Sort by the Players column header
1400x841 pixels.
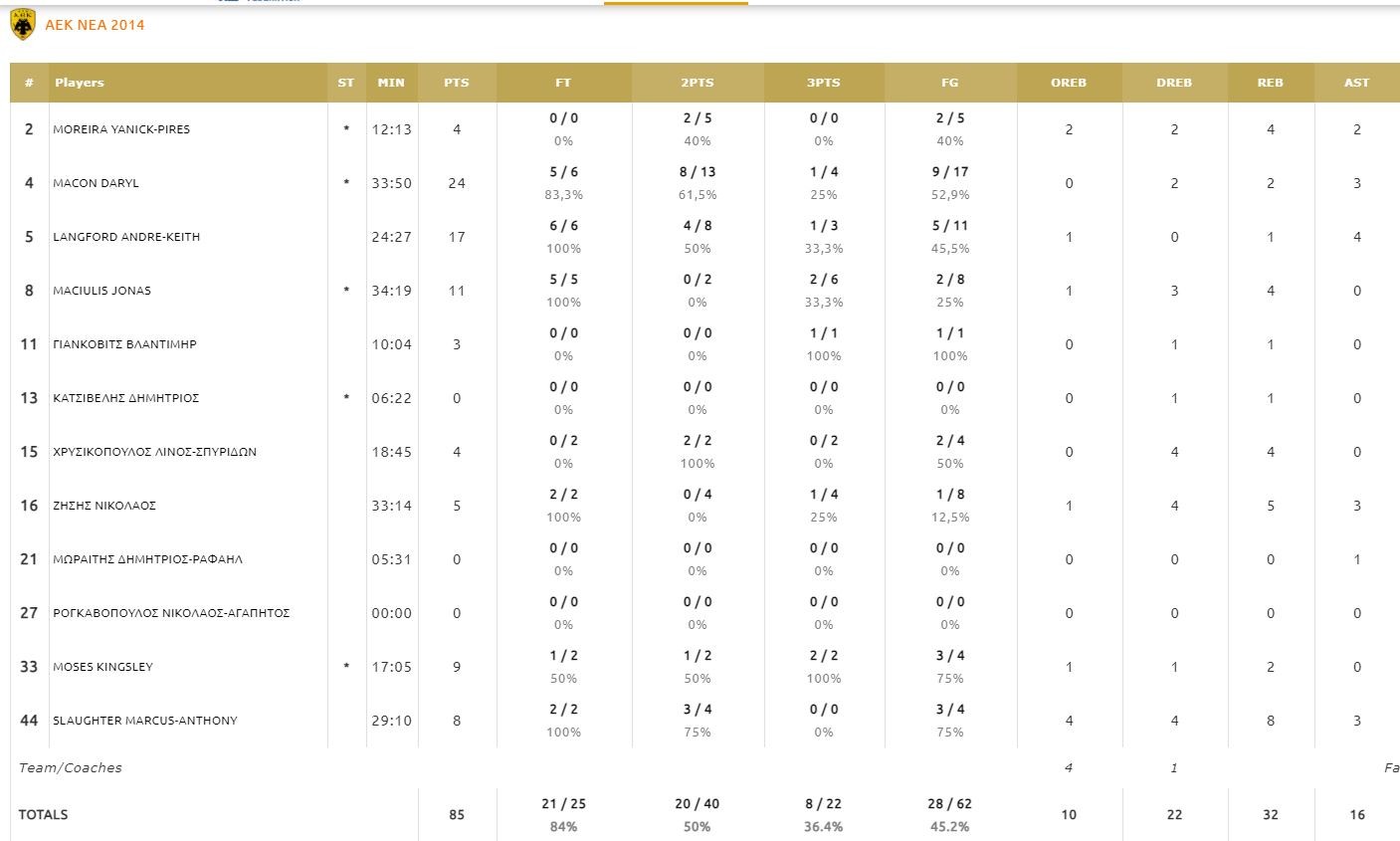(80, 83)
